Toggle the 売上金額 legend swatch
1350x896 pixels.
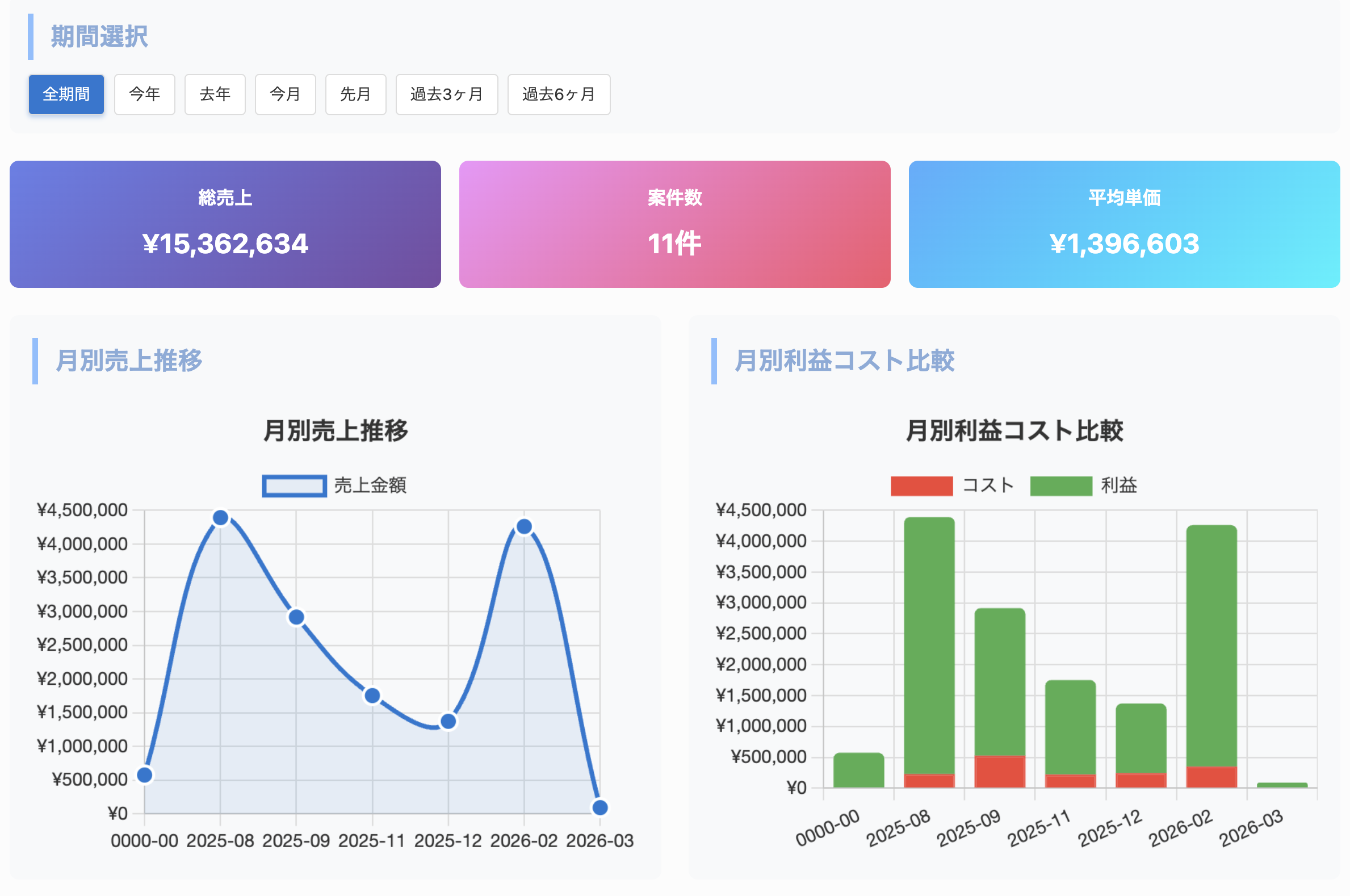[x=294, y=485]
